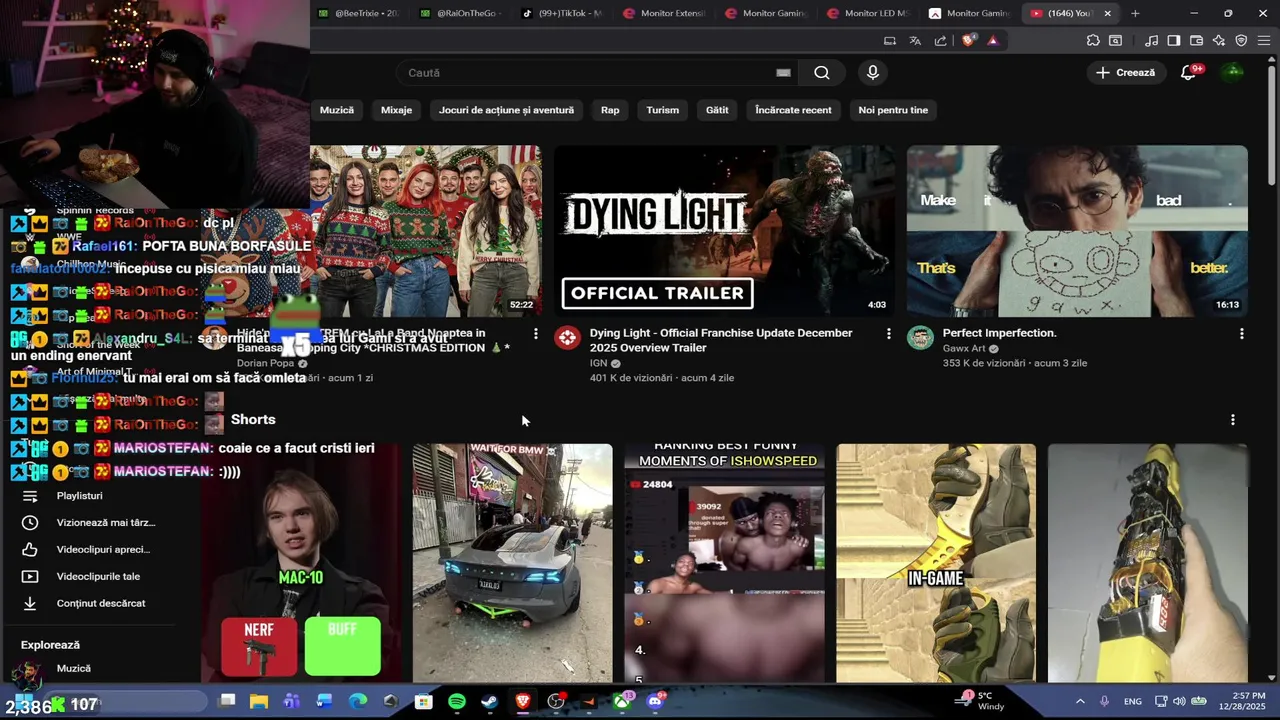Select Jocuri de acțiune și aventură chip
1280x720 pixels.
coord(506,110)
